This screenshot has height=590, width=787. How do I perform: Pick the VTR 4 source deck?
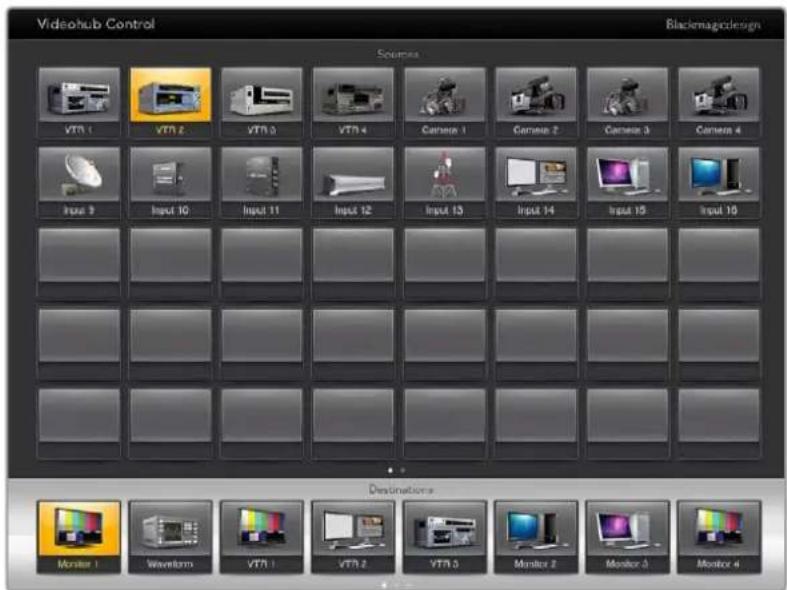[x=353, y=102]
